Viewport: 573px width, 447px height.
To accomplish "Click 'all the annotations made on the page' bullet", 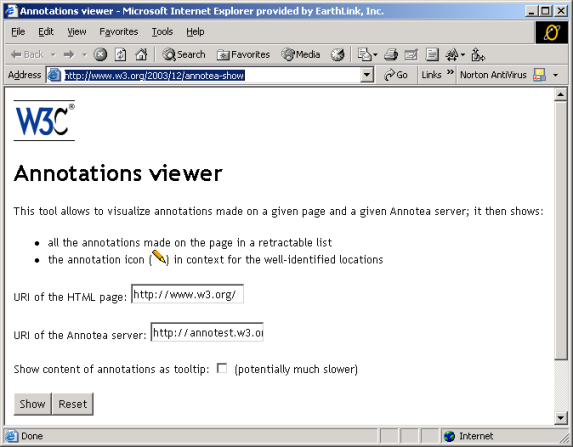I will click(x=190, y=243).
